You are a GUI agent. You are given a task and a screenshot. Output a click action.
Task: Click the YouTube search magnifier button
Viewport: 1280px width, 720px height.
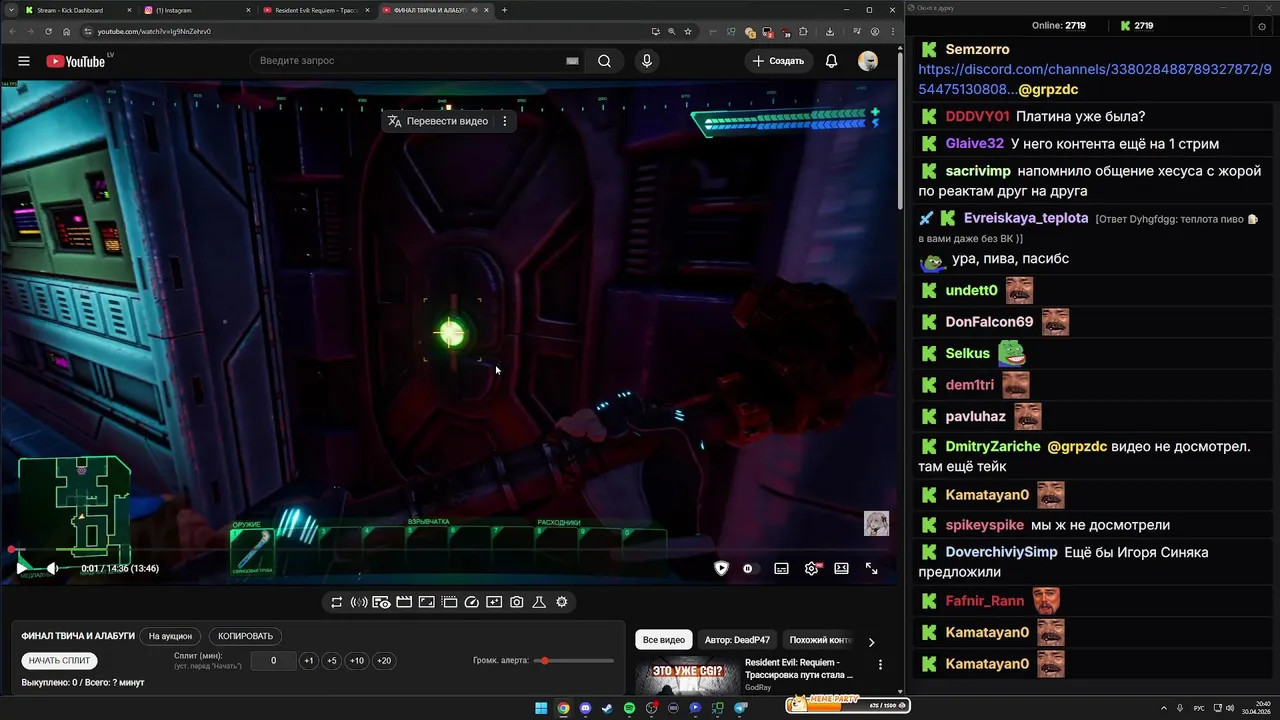(x=604, y=61)
